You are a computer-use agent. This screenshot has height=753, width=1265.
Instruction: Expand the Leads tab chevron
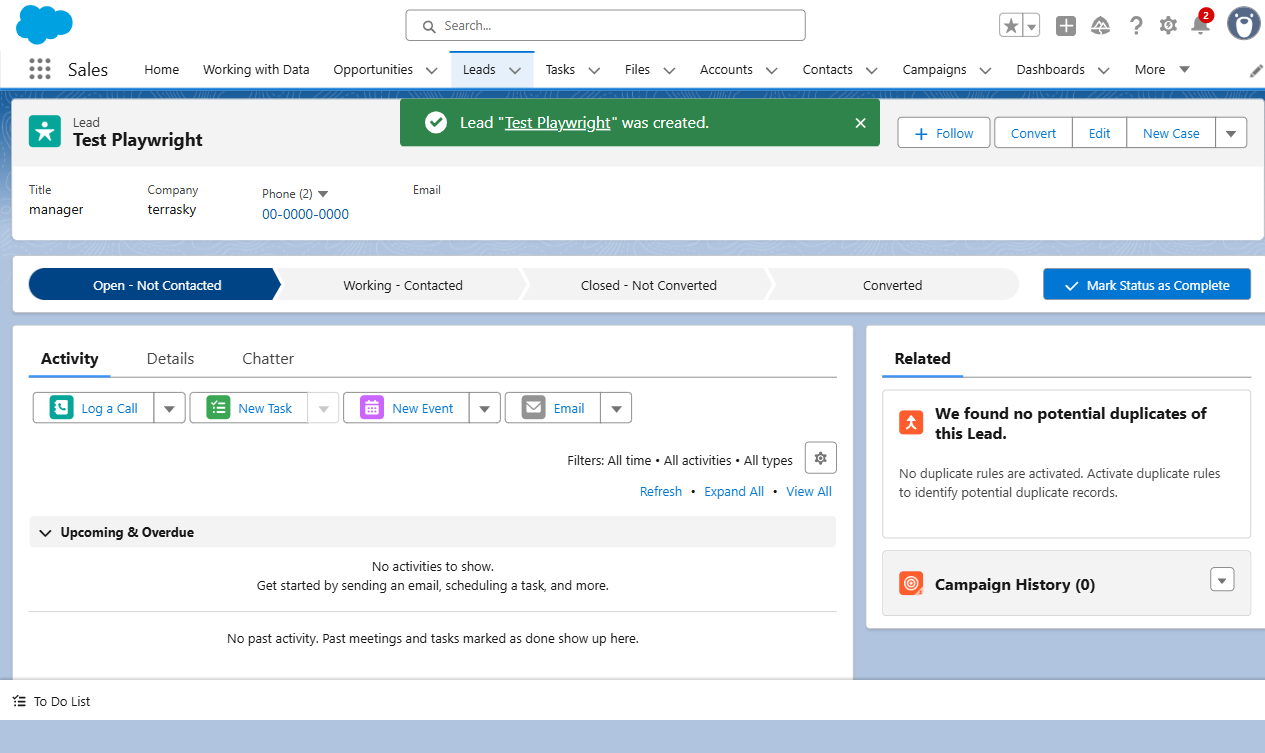point(515,70)
